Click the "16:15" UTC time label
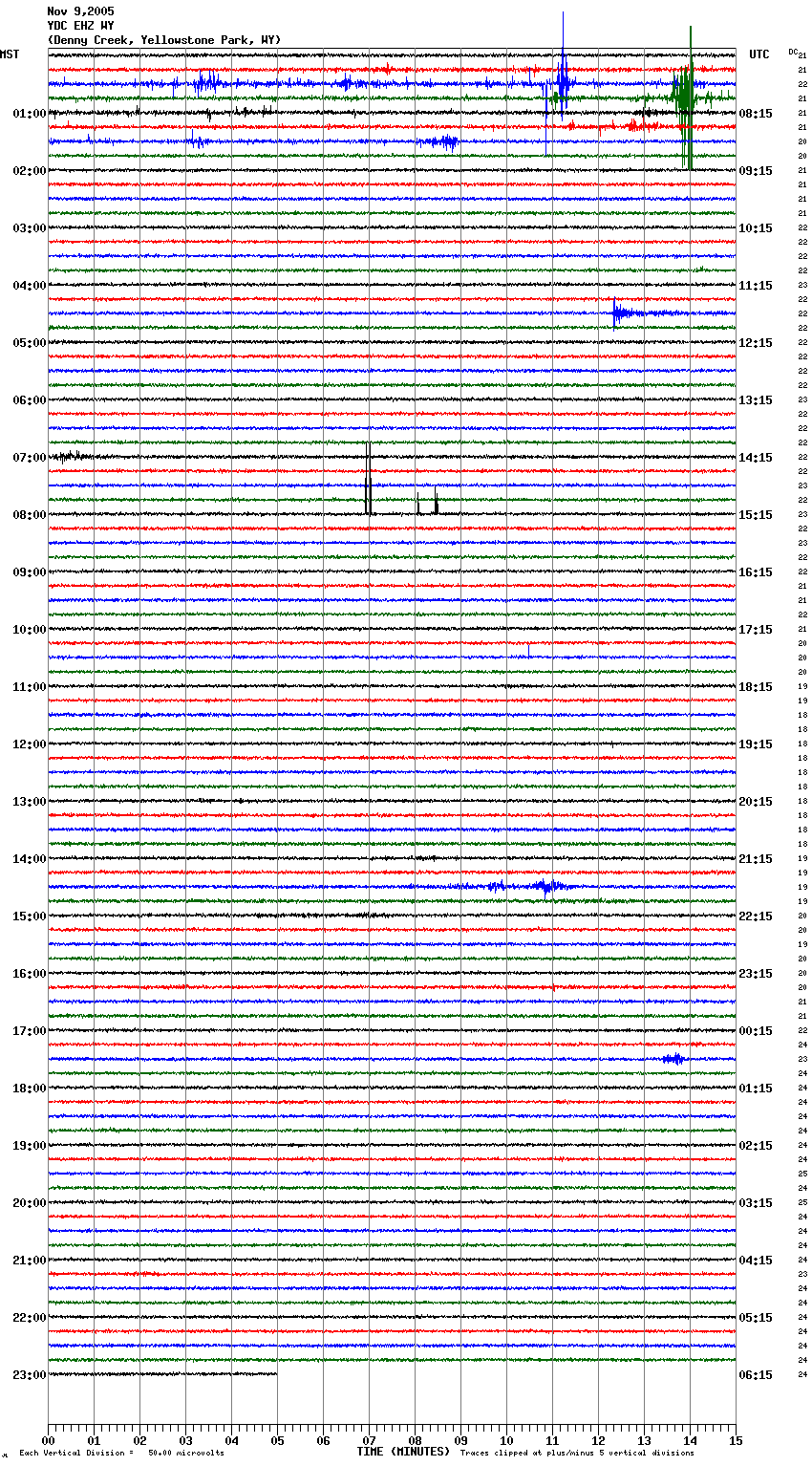812x1466 pixels. (x=756, y=572)
